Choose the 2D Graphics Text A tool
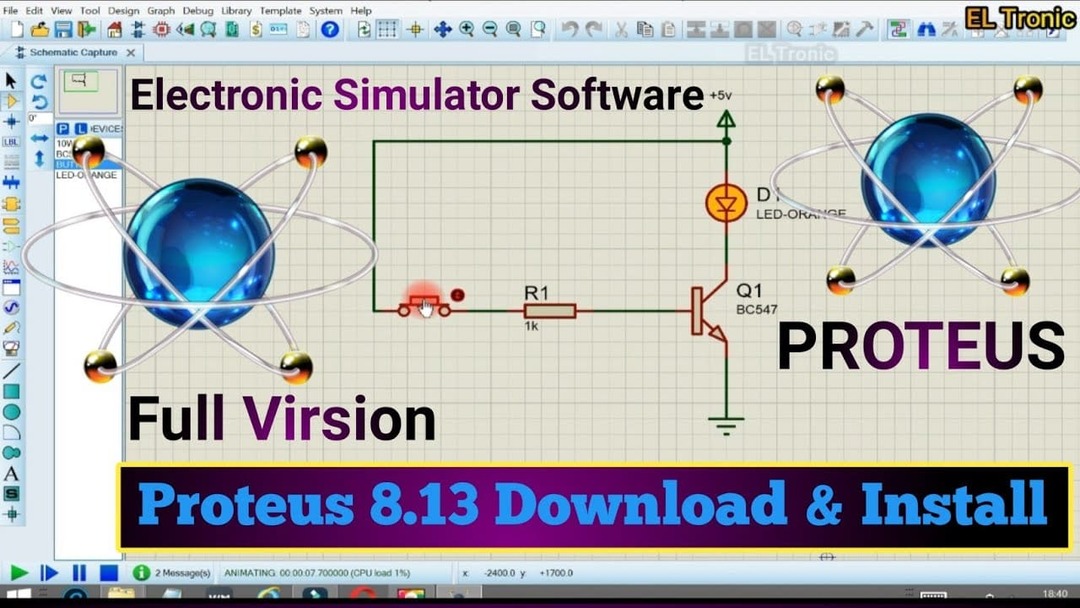1080x608 pixels. pyautogui.click(x=11, y=474)
